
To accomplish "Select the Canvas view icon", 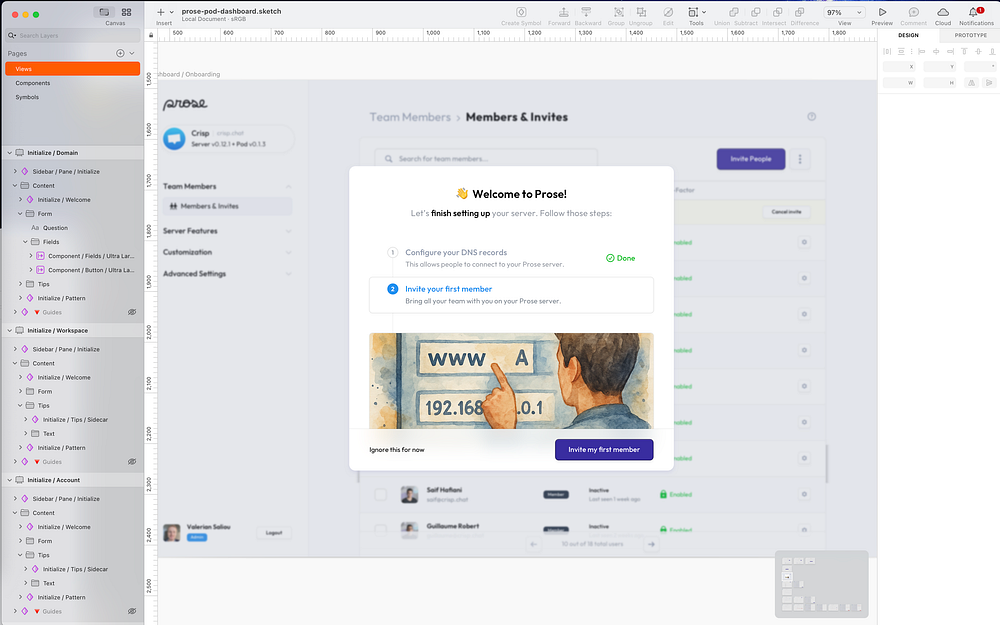I will [104, 12].
